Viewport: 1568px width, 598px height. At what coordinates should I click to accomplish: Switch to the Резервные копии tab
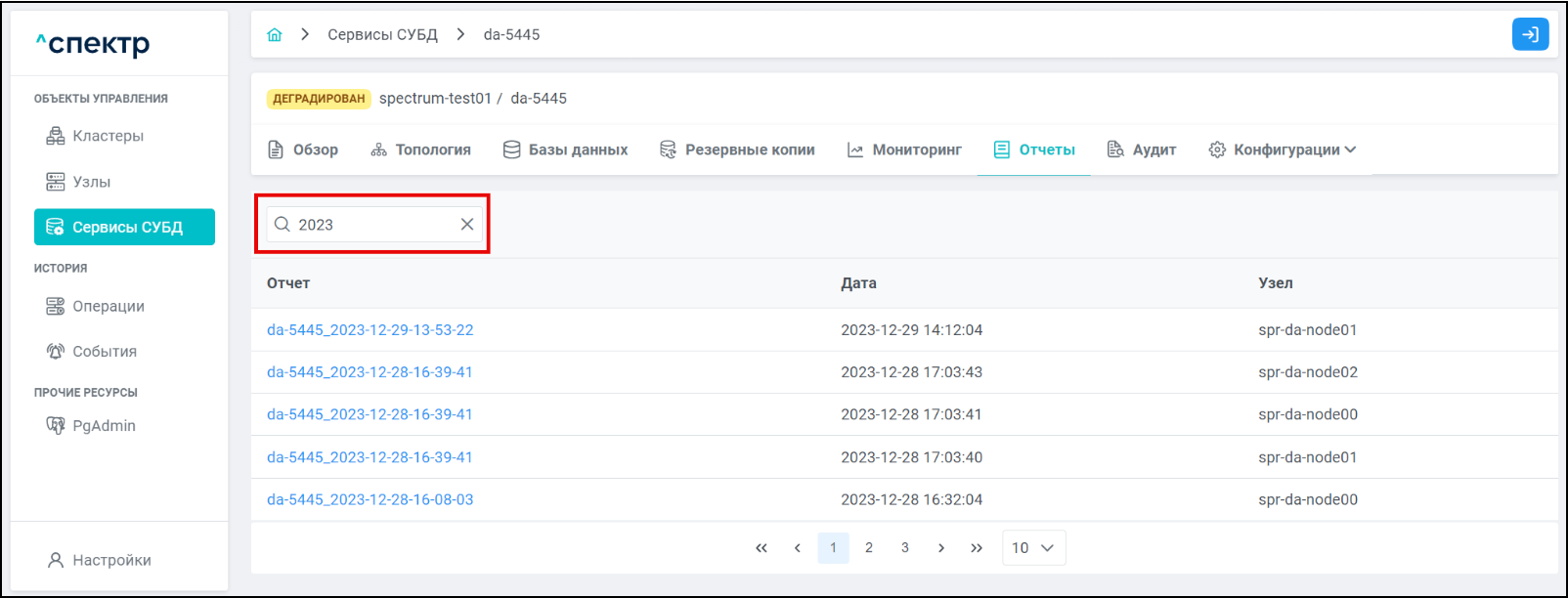tap(738, 149)
